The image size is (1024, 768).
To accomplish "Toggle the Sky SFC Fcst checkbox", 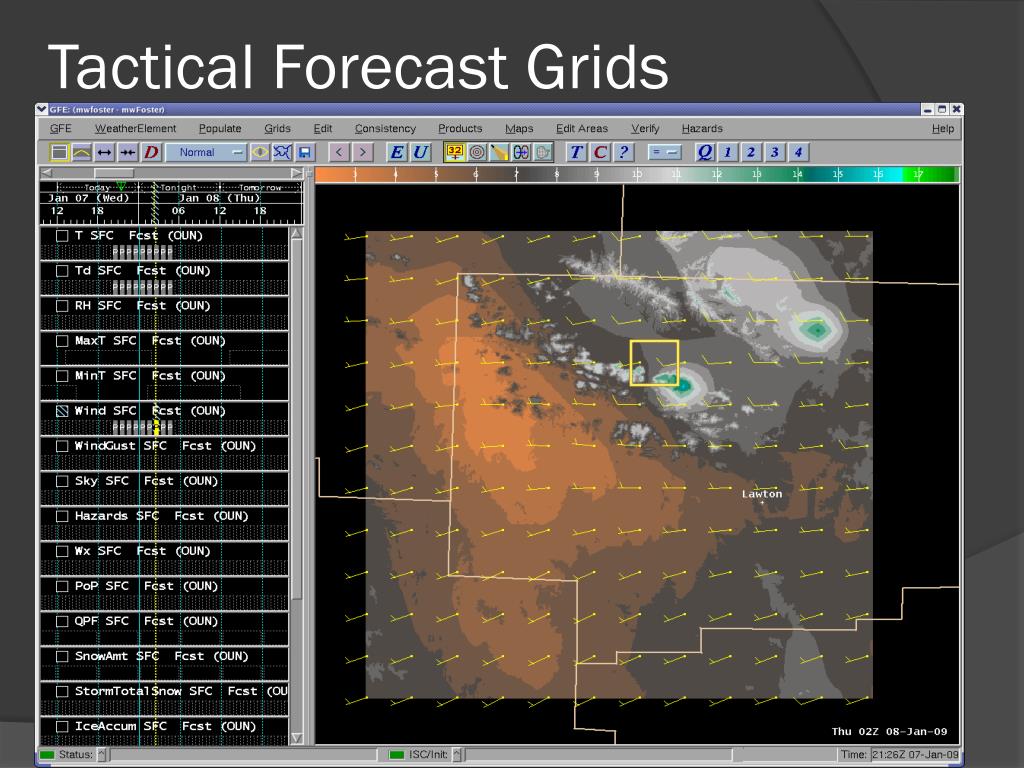I will (x=62, y=481).
